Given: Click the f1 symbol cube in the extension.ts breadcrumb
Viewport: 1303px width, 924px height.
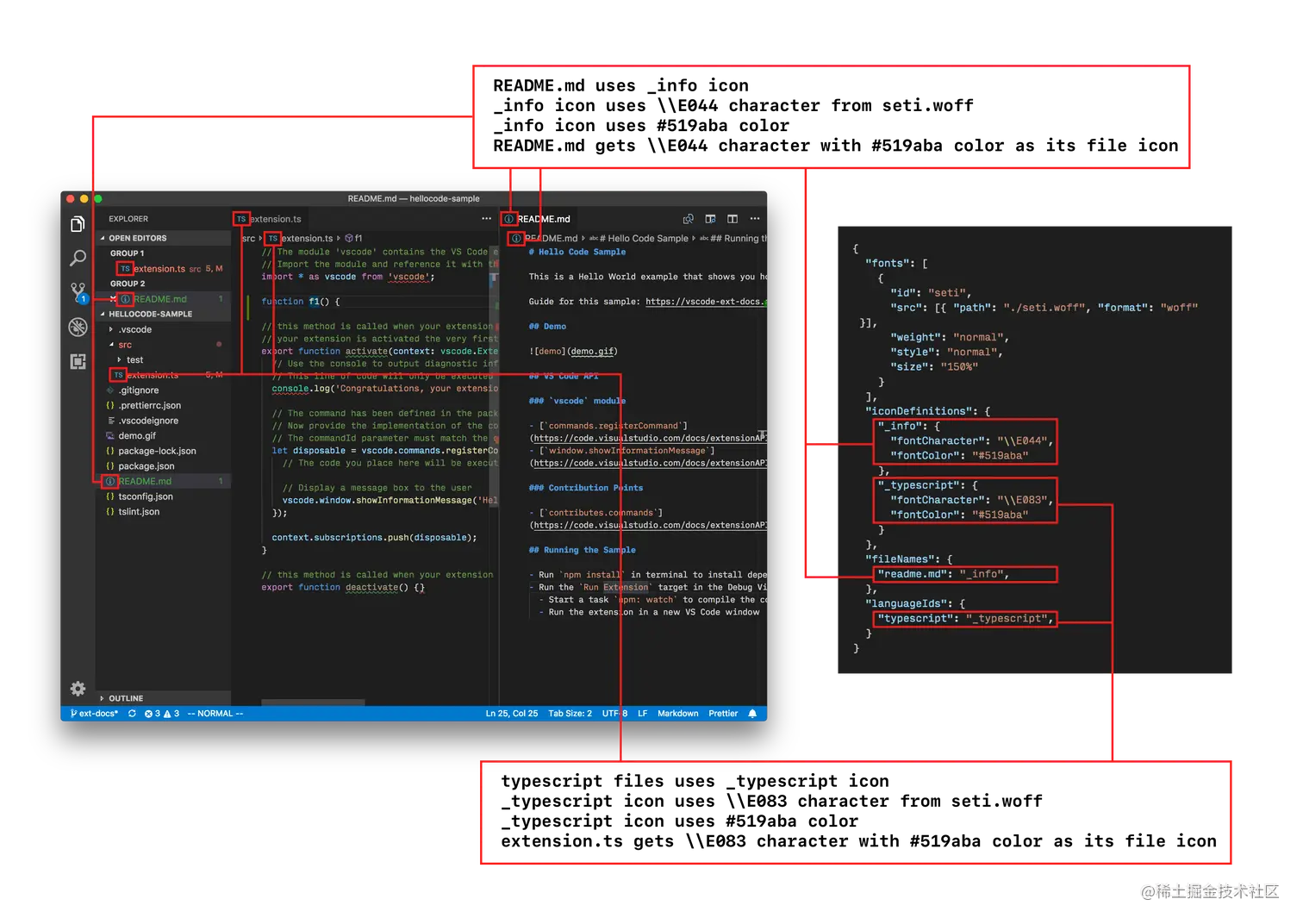Looking at the screenshot, I should point(349,239).
